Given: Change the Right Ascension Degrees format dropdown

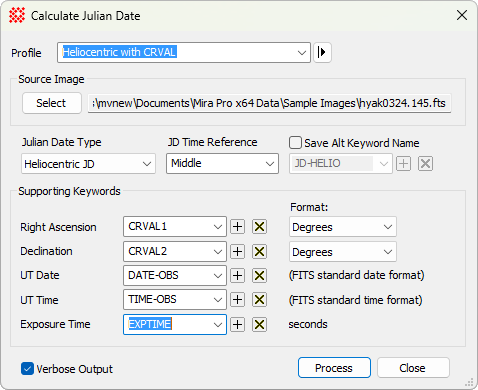Looking at the screenshot, I should [343, 227].
